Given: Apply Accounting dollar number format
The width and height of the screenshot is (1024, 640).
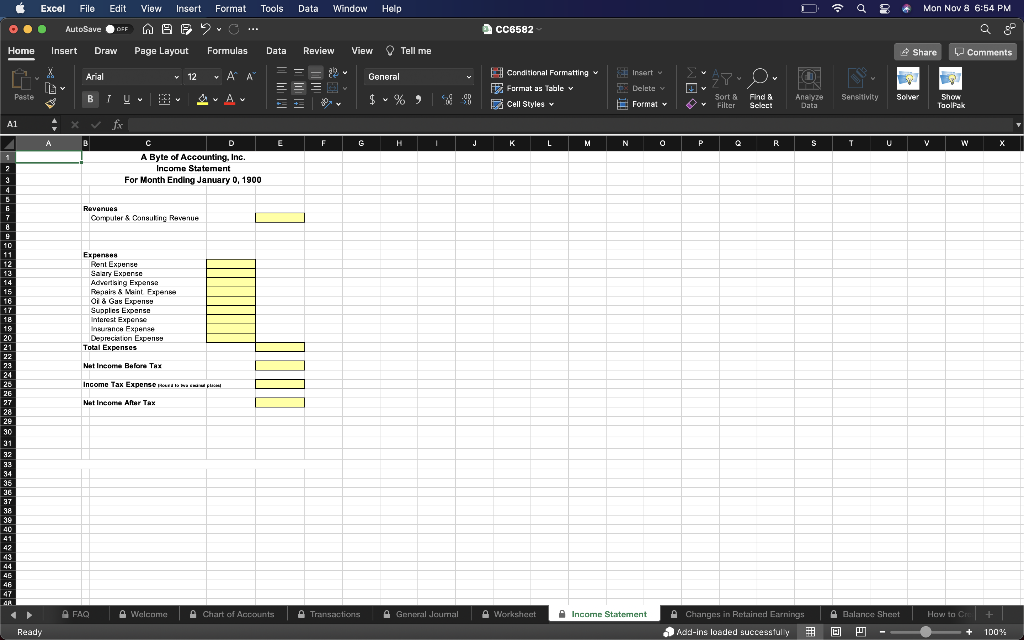Looking at the screenshot, I should (372, 99).
